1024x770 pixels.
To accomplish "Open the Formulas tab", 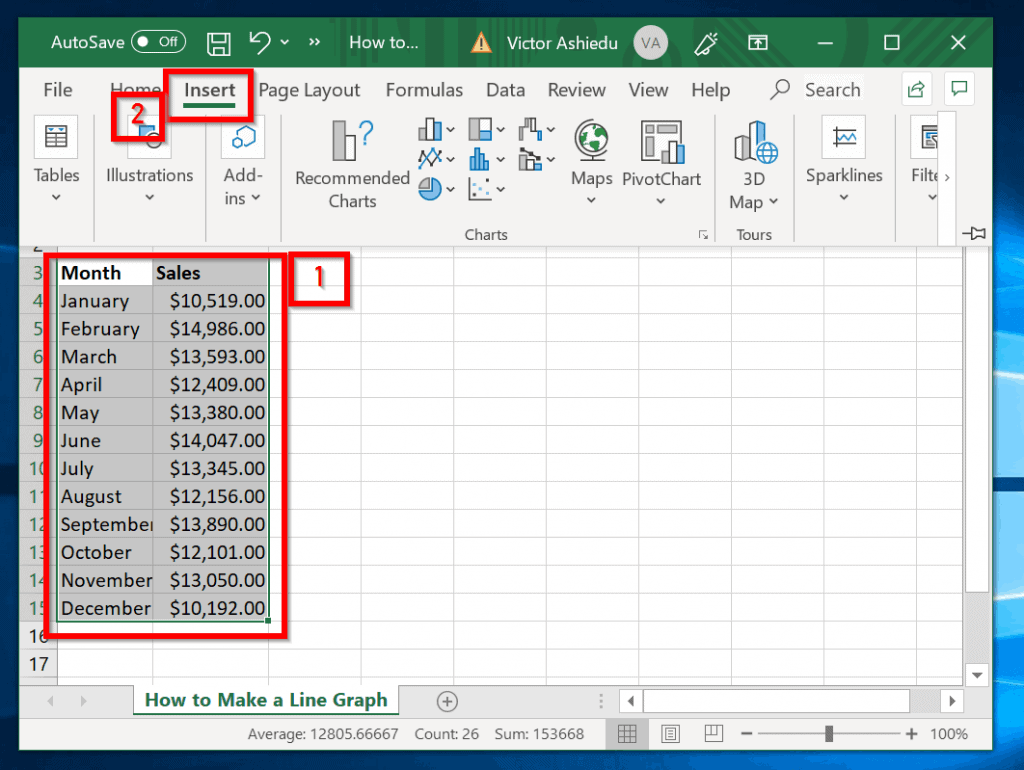I will pos(424,90).
